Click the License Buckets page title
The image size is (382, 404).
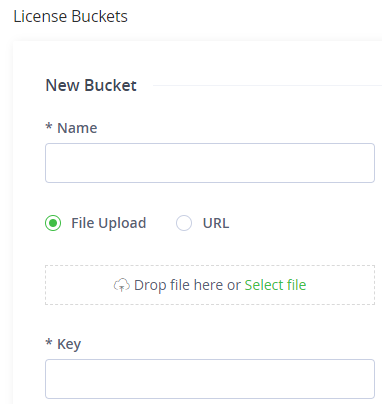70,16
